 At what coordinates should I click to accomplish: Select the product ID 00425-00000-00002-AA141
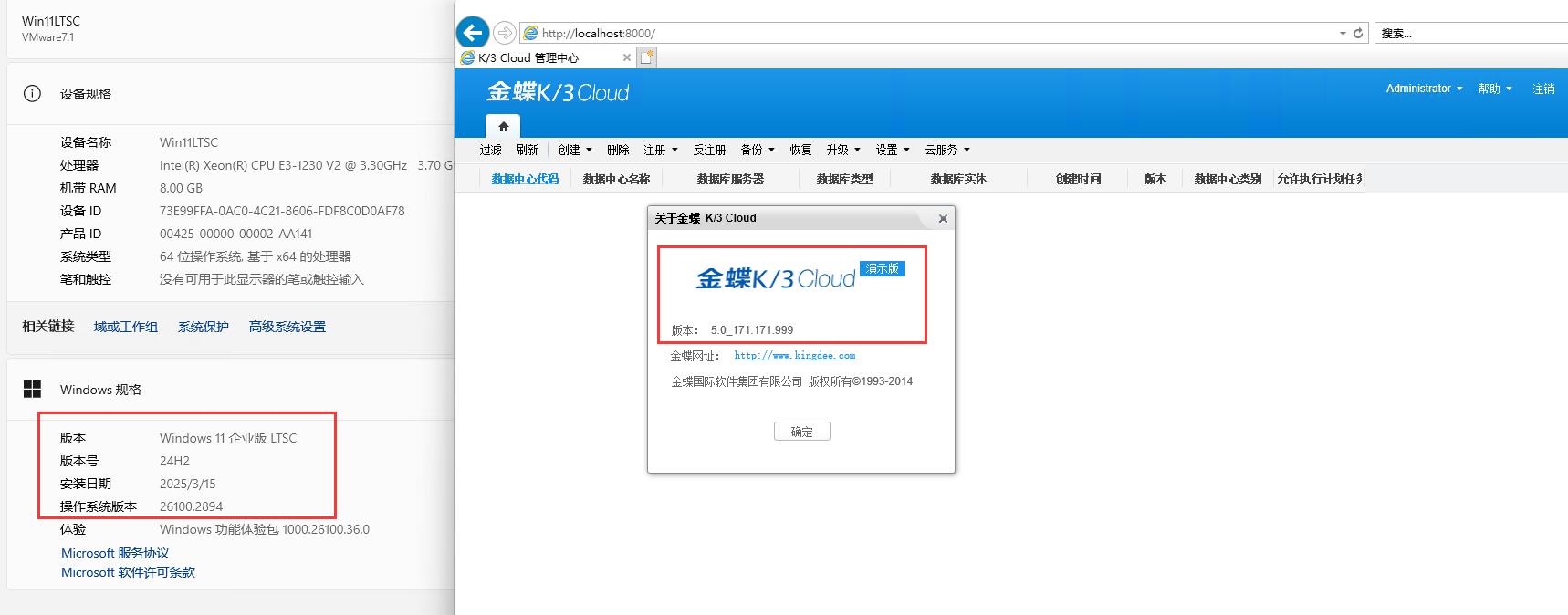235,234
